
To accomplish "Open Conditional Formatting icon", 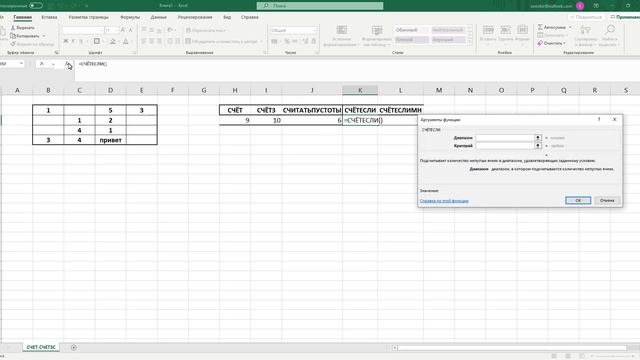I will click(342, 30).
